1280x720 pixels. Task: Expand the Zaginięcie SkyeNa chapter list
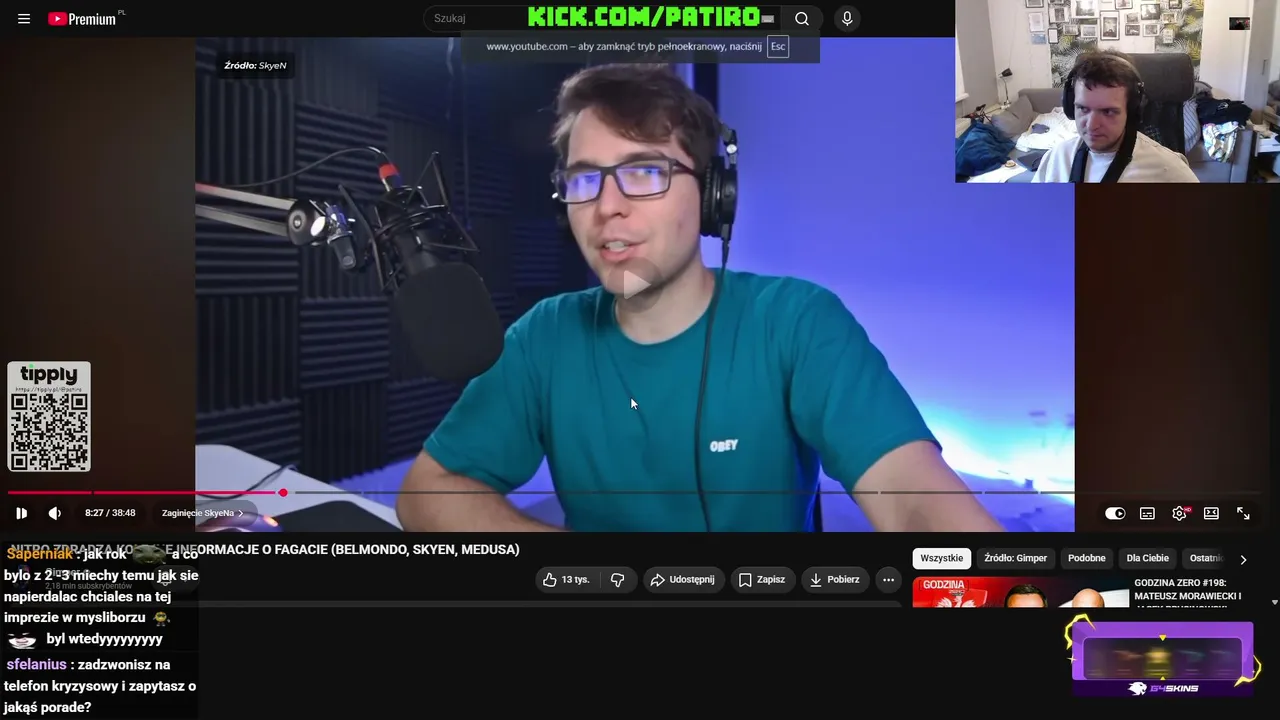[202, 513]
